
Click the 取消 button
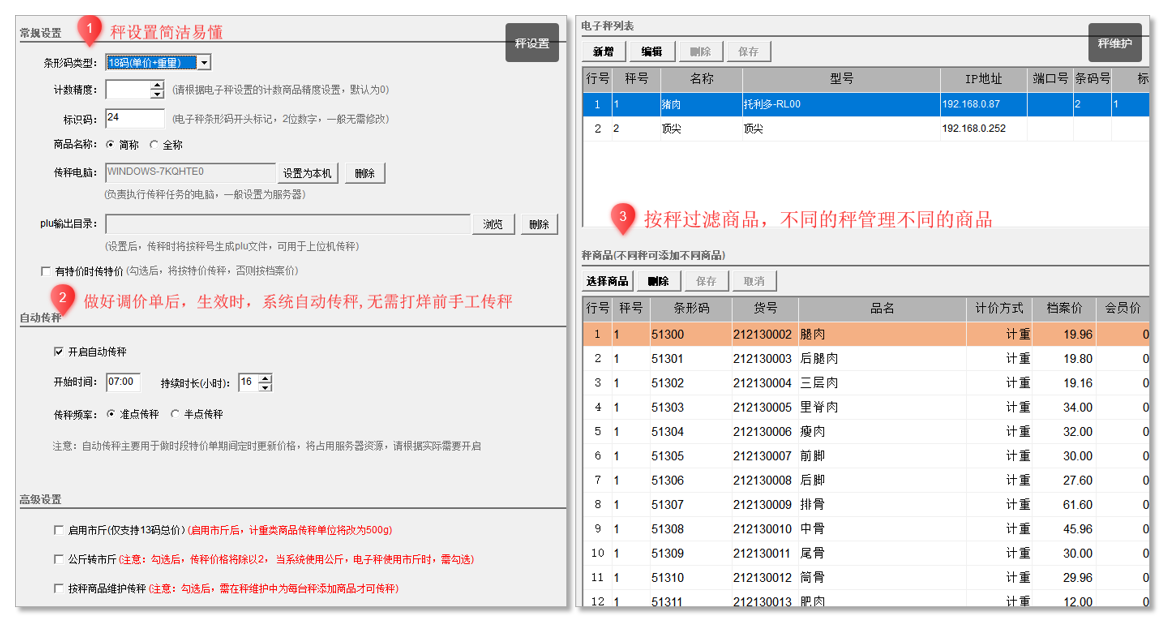(755, 281)
